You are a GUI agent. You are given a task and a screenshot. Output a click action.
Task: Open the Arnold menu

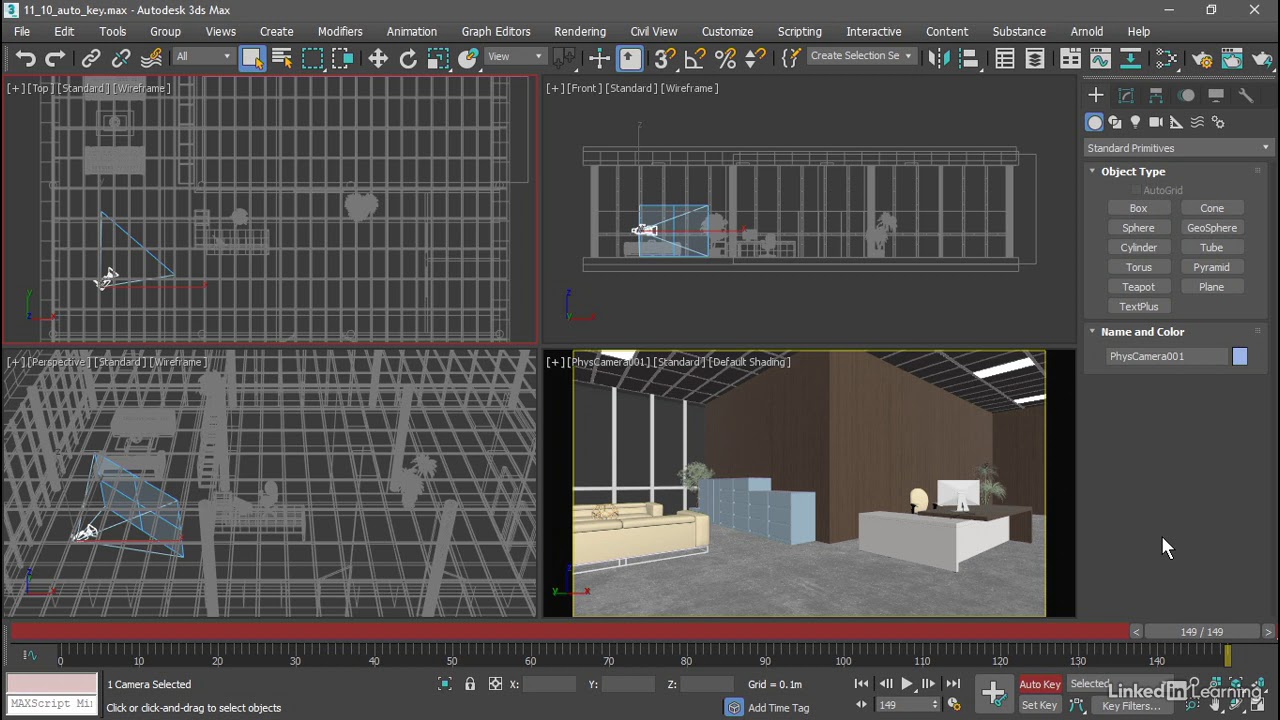[x=1087, y=31]
